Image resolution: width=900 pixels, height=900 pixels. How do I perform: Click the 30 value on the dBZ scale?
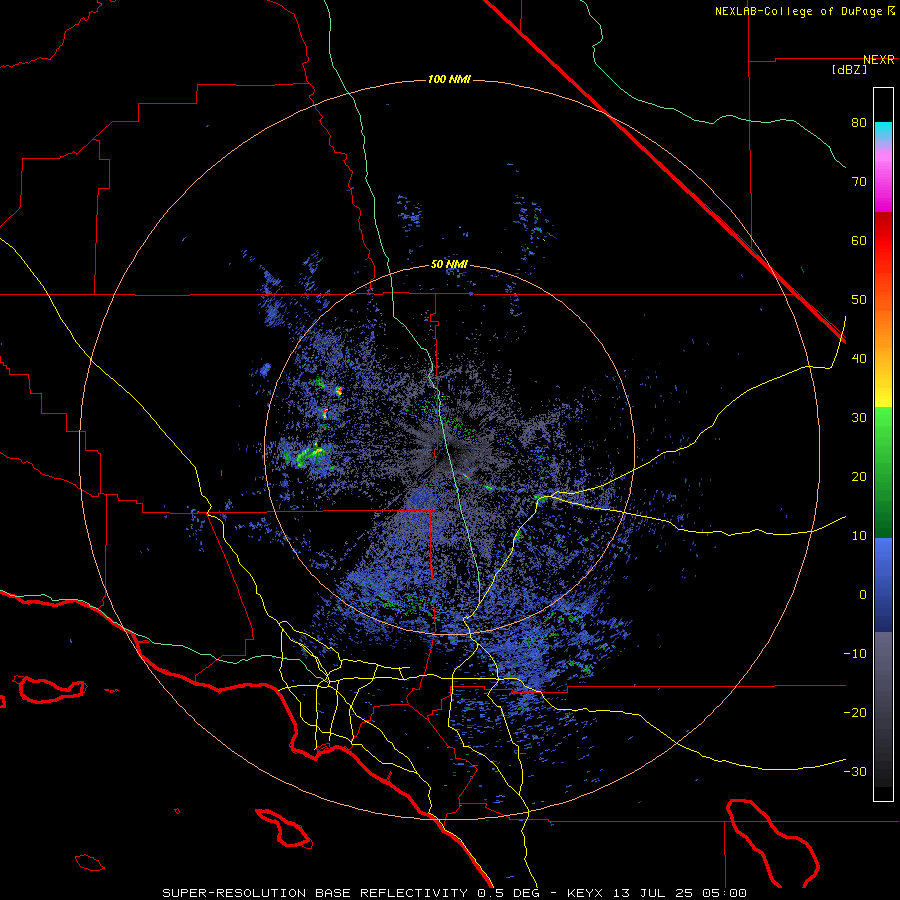coord(859,418)
